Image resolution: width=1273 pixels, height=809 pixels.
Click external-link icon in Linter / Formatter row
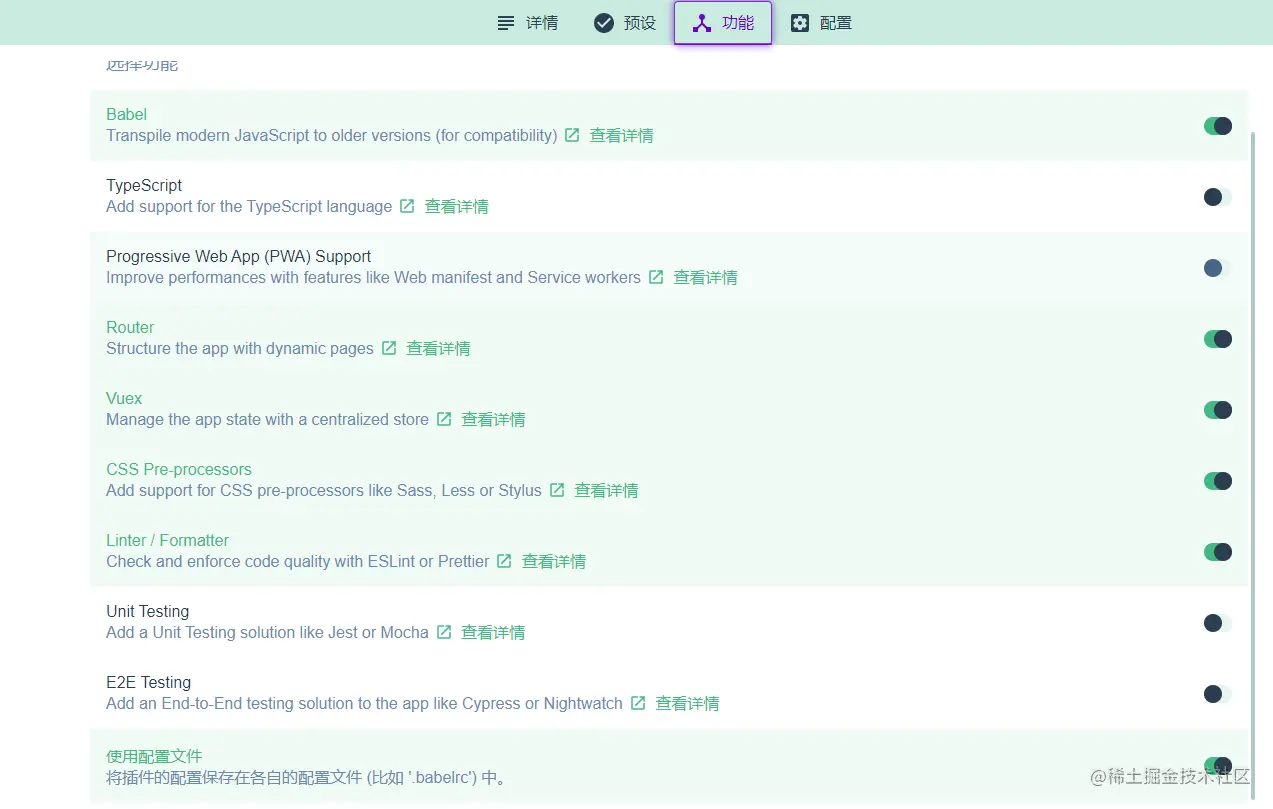point(505,561)
